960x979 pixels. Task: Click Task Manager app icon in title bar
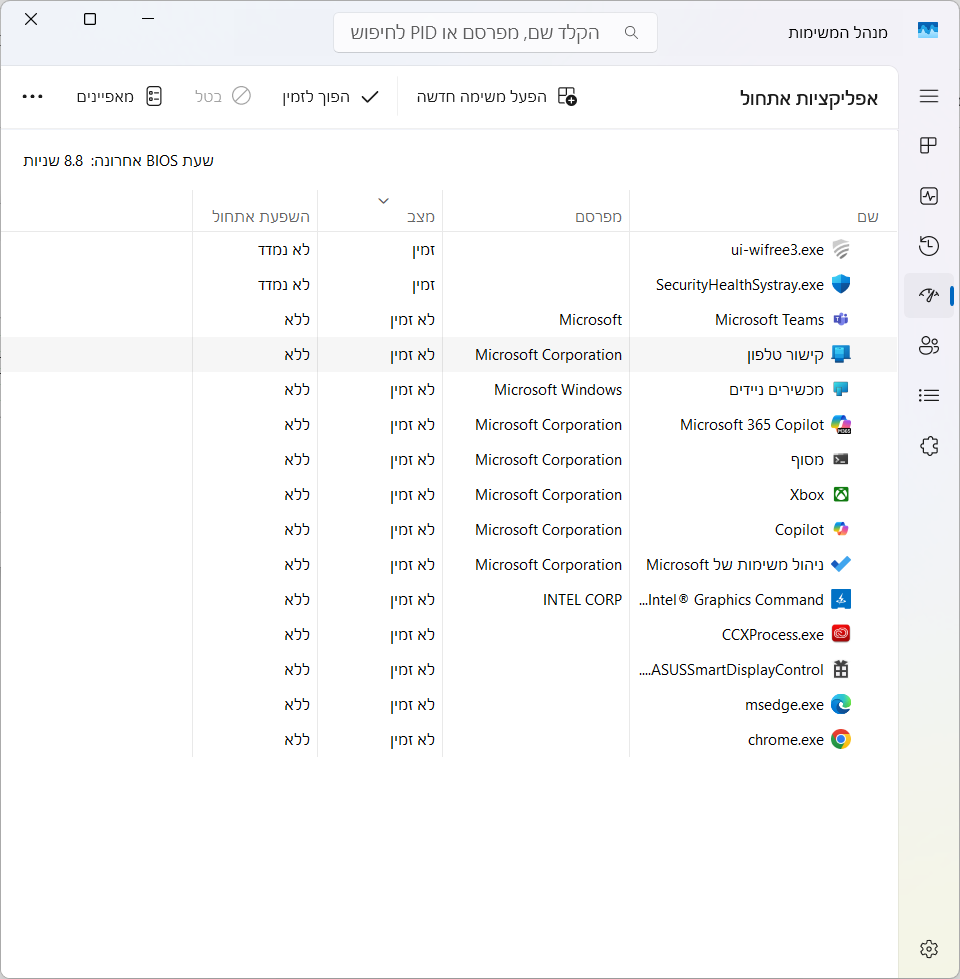coord(928,31)
